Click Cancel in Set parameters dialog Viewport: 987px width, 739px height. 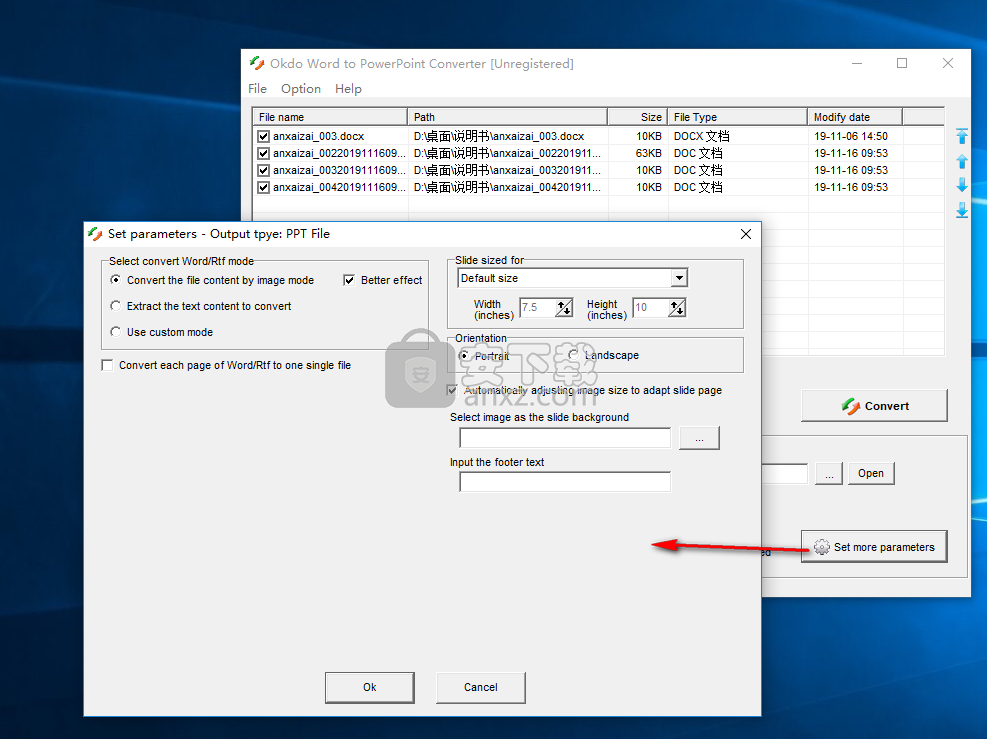point(481,687)
